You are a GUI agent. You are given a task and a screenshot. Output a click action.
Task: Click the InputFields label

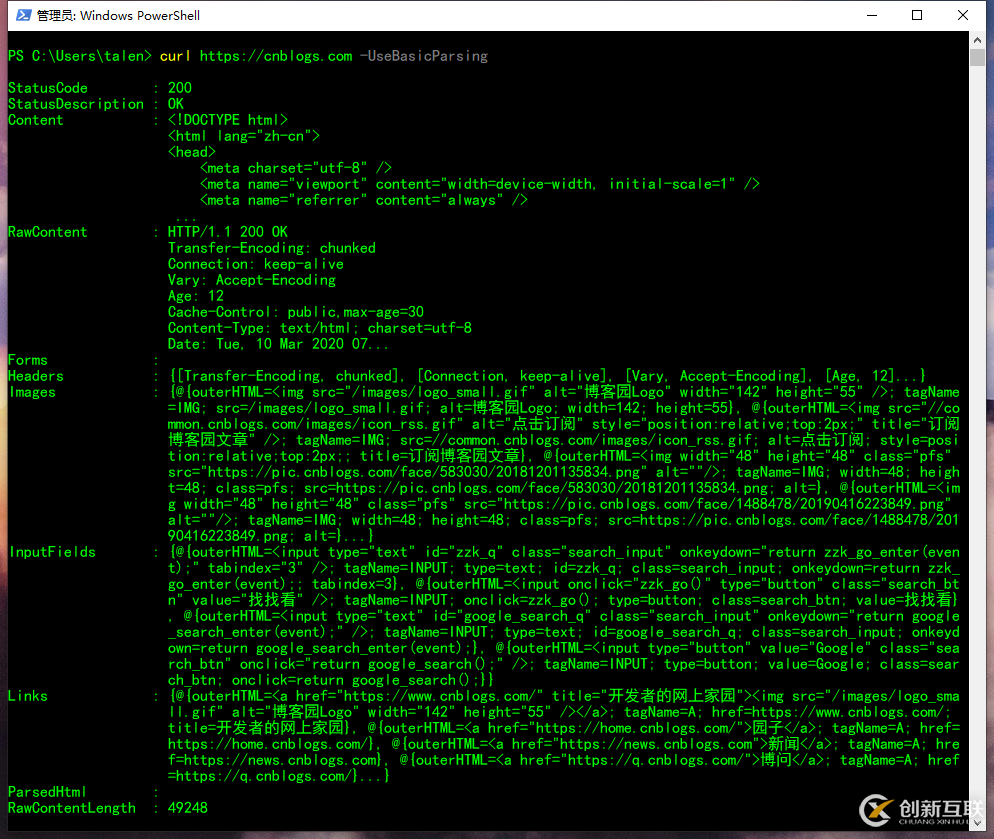[x=52, y=552]
